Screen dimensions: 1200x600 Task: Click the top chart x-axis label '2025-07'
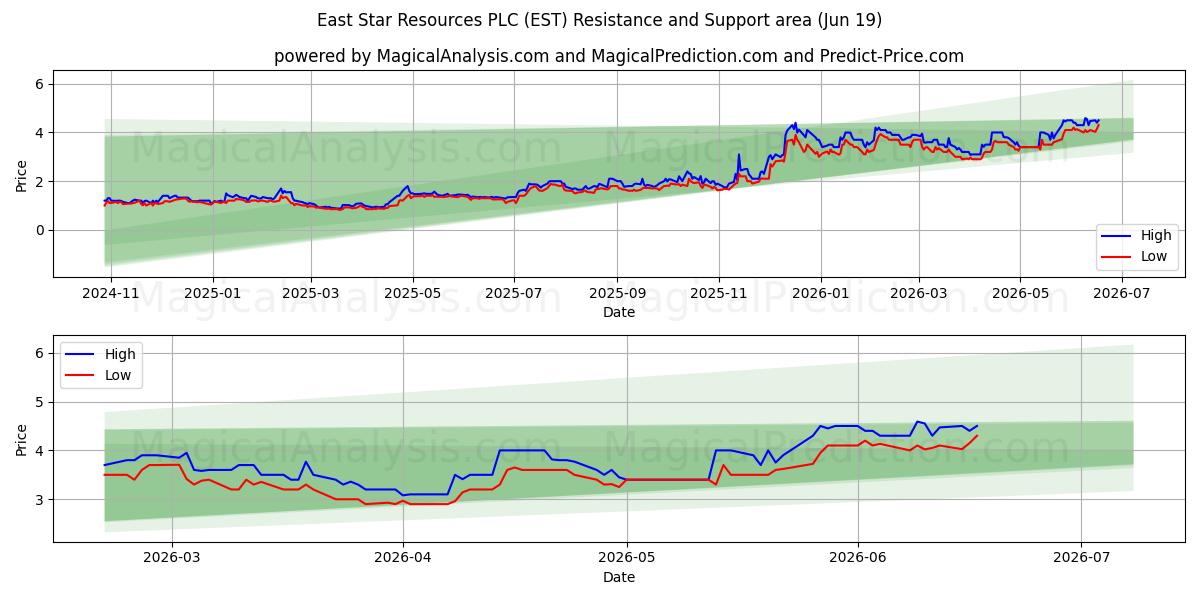click(514, 295)
